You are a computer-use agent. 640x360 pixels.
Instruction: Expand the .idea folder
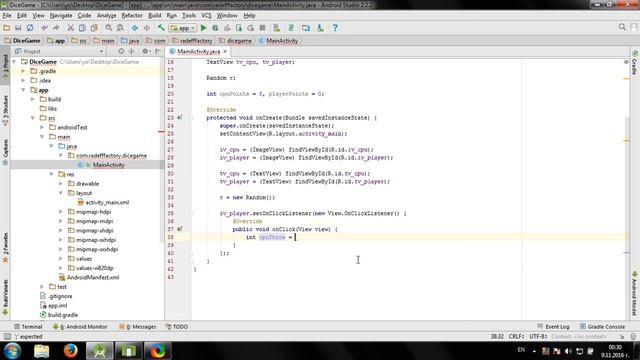coord(23,80)
